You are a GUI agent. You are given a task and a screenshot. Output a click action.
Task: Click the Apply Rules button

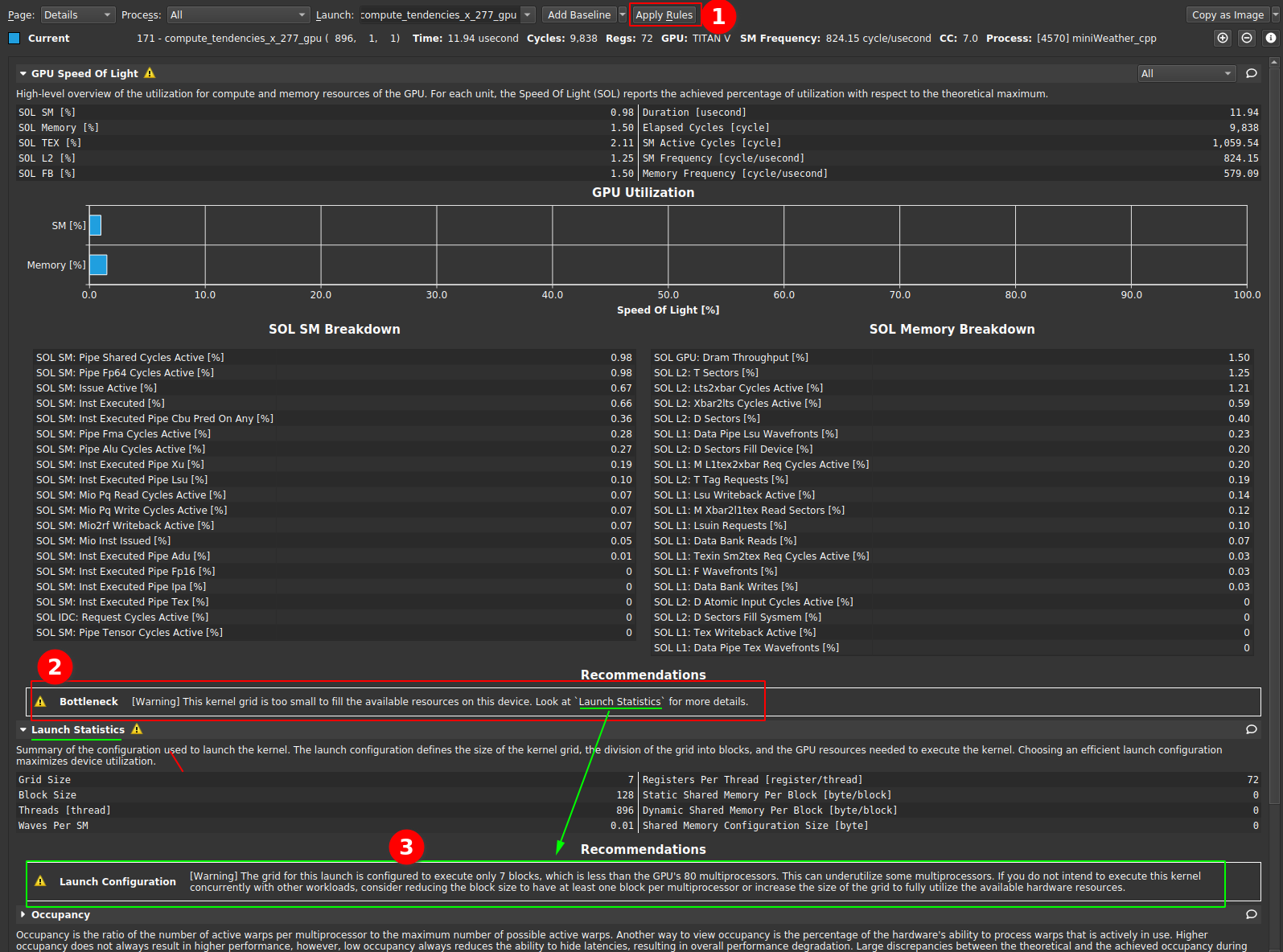coord(664,14)
